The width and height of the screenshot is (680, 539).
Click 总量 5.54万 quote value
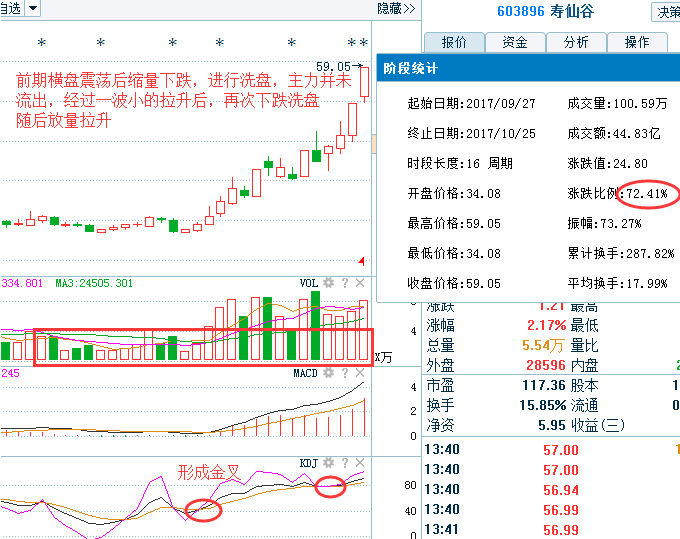click(543, 345)
